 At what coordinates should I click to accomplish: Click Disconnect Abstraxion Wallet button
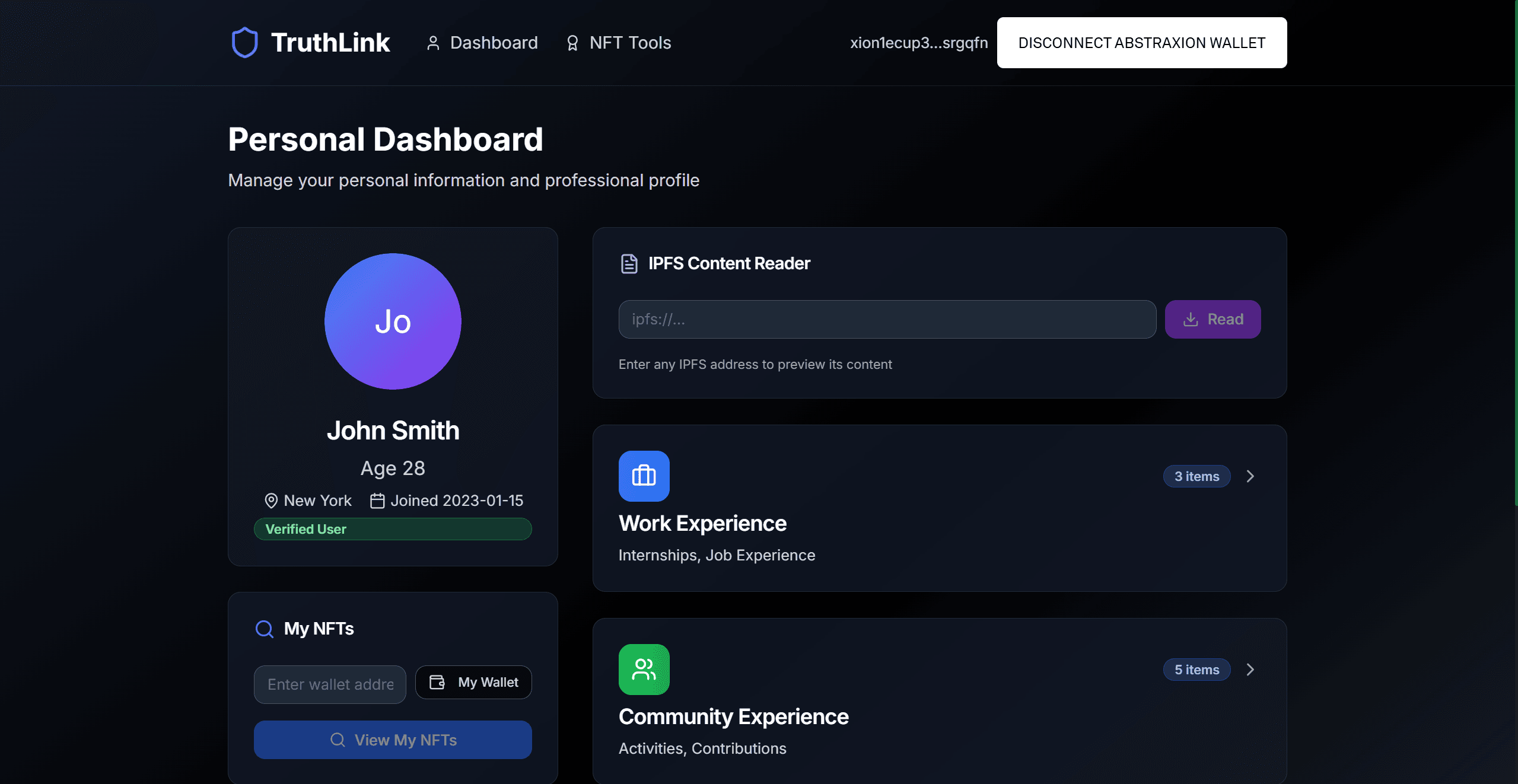click(x=1142, y=43)
